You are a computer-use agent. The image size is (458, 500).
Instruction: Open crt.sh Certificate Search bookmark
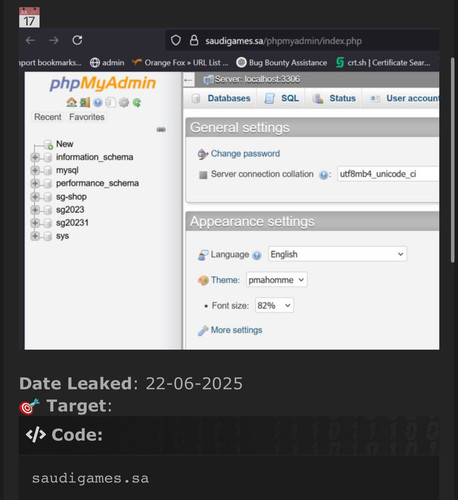[383, 63]
